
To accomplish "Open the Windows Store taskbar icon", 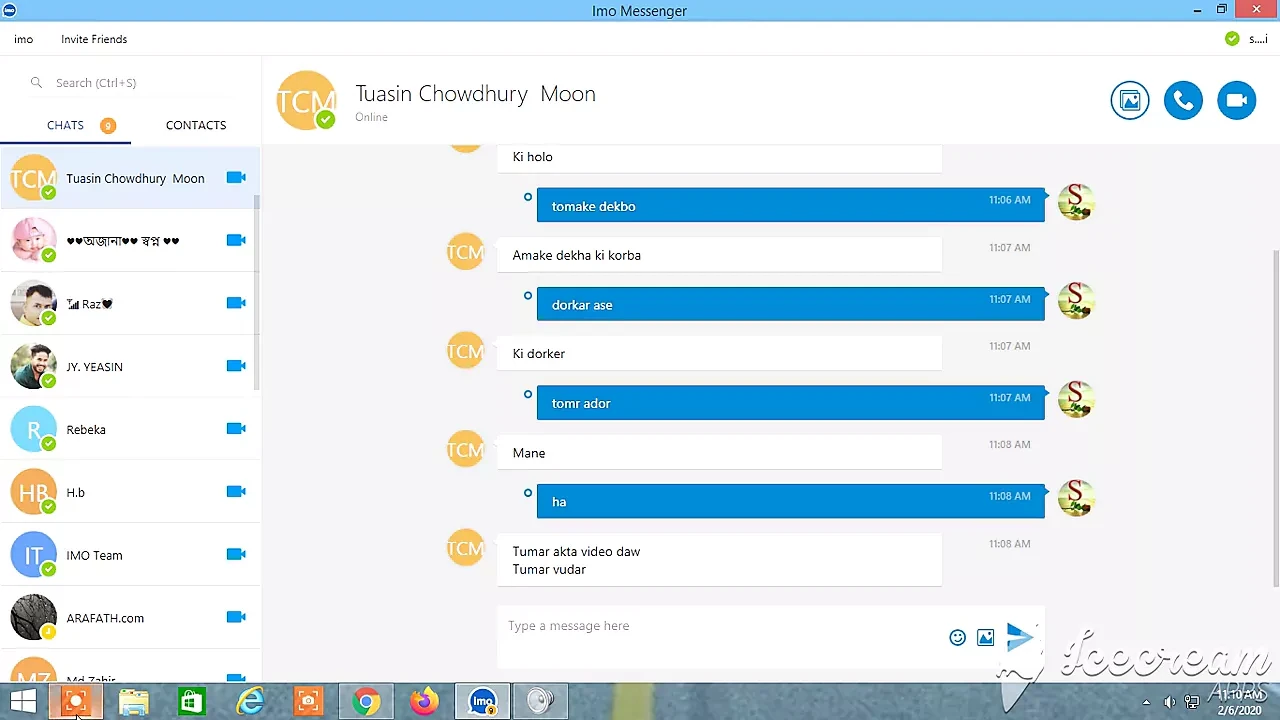I will point(192,702).
